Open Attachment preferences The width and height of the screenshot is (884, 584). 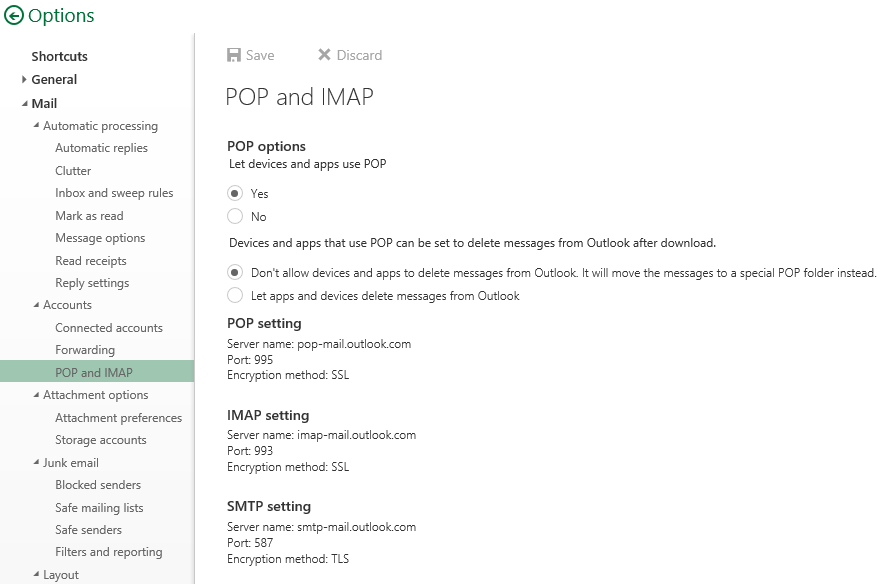click(x=118, y=418)
